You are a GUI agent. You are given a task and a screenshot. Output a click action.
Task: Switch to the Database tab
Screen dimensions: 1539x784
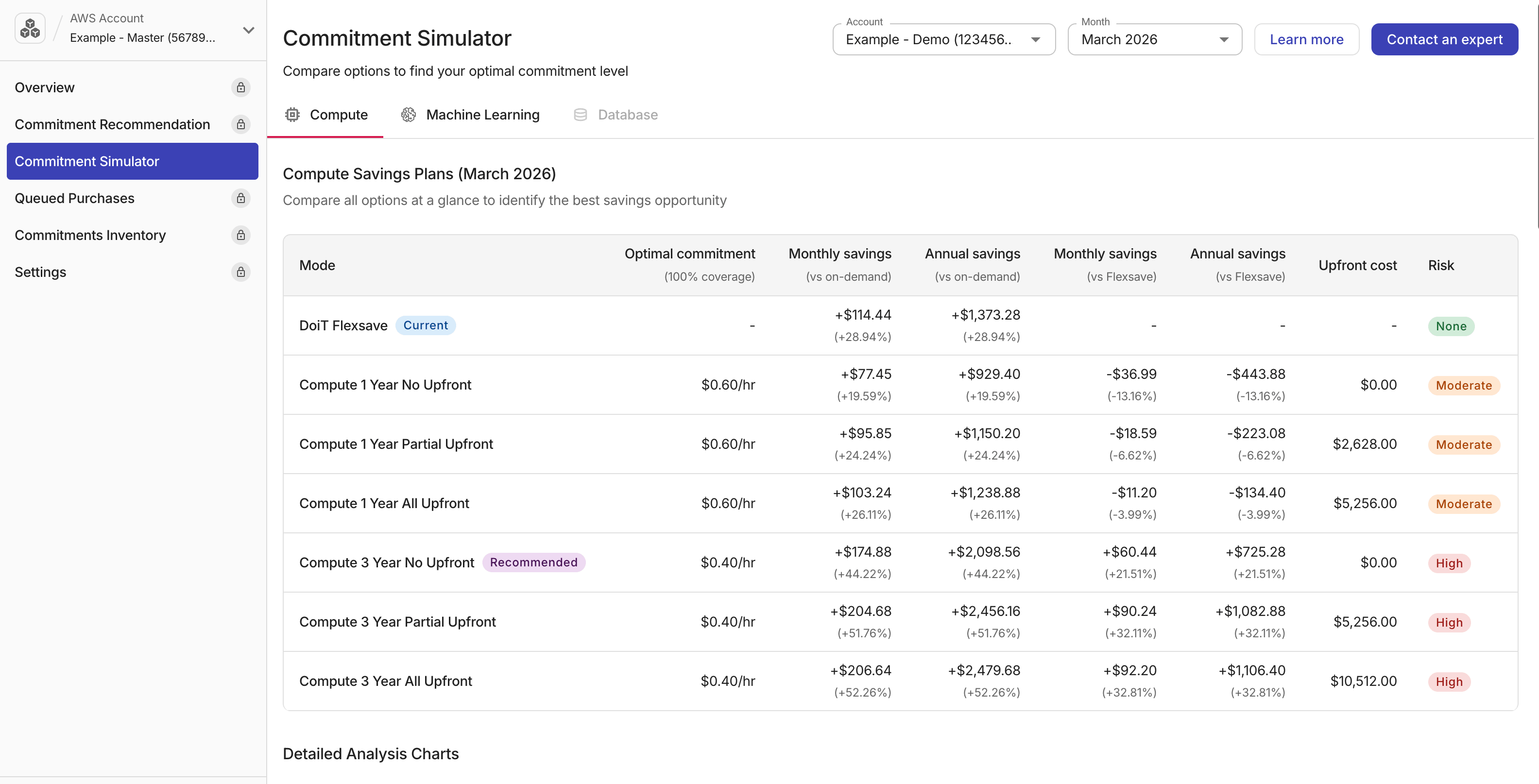click(x=616, y=115)
